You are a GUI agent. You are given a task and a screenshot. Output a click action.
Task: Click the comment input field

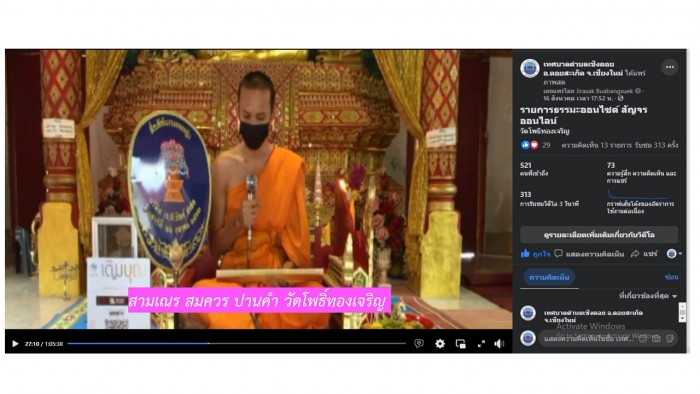(608, 339)
